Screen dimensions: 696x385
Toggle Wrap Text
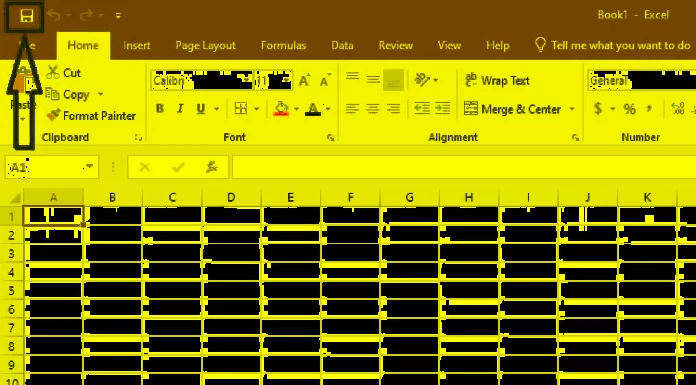pyautogui.click(x=497, y=81)
